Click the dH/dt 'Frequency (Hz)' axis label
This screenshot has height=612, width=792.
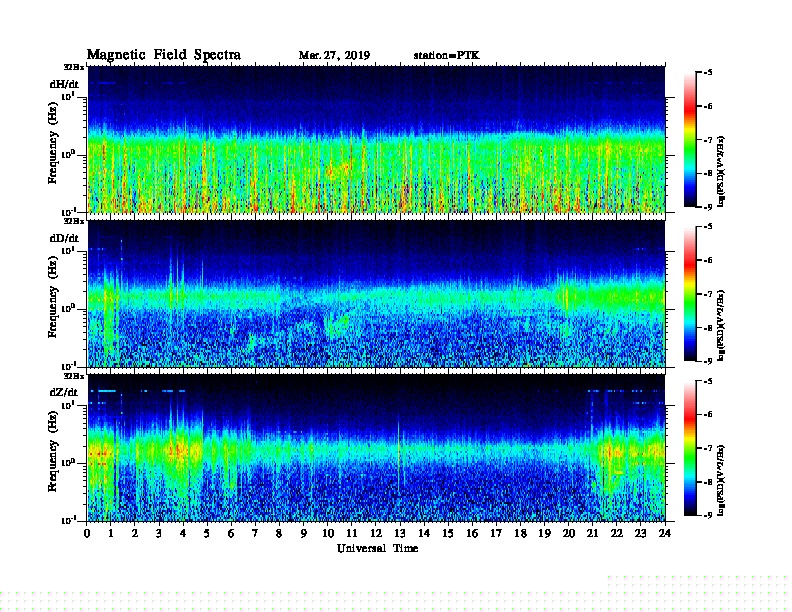click(53, 143)
